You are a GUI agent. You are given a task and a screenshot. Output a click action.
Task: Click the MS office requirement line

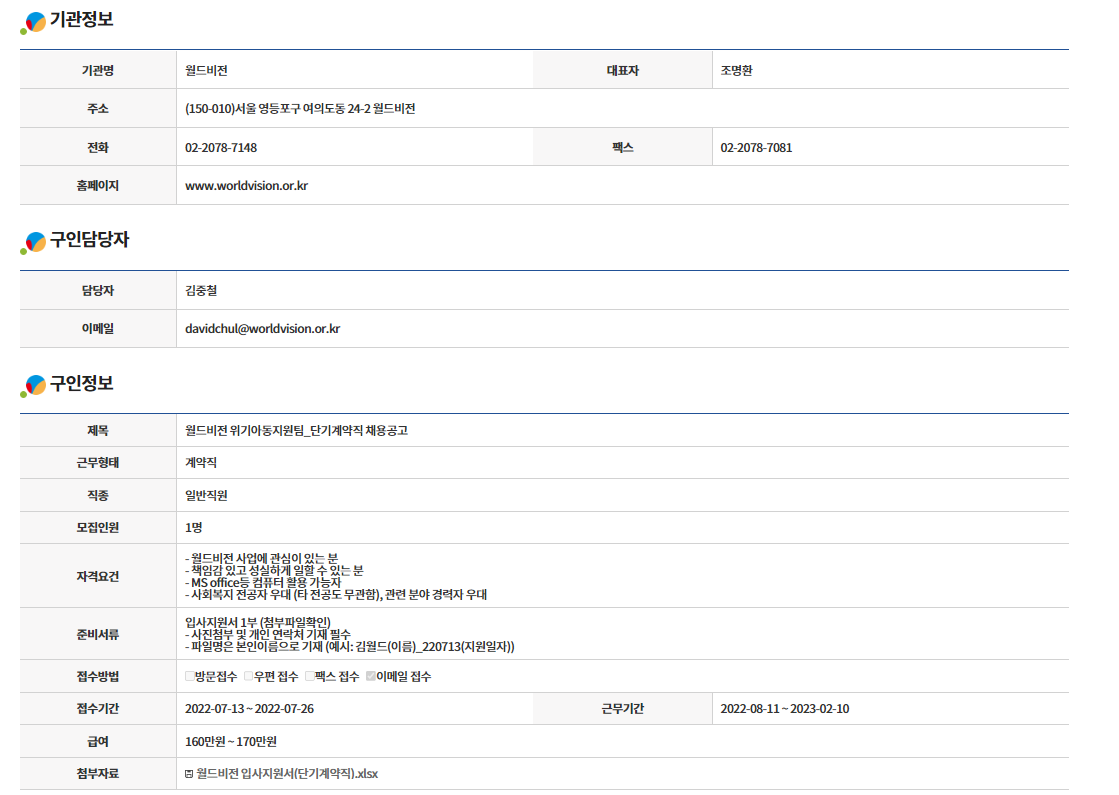[x=263, y=582]
